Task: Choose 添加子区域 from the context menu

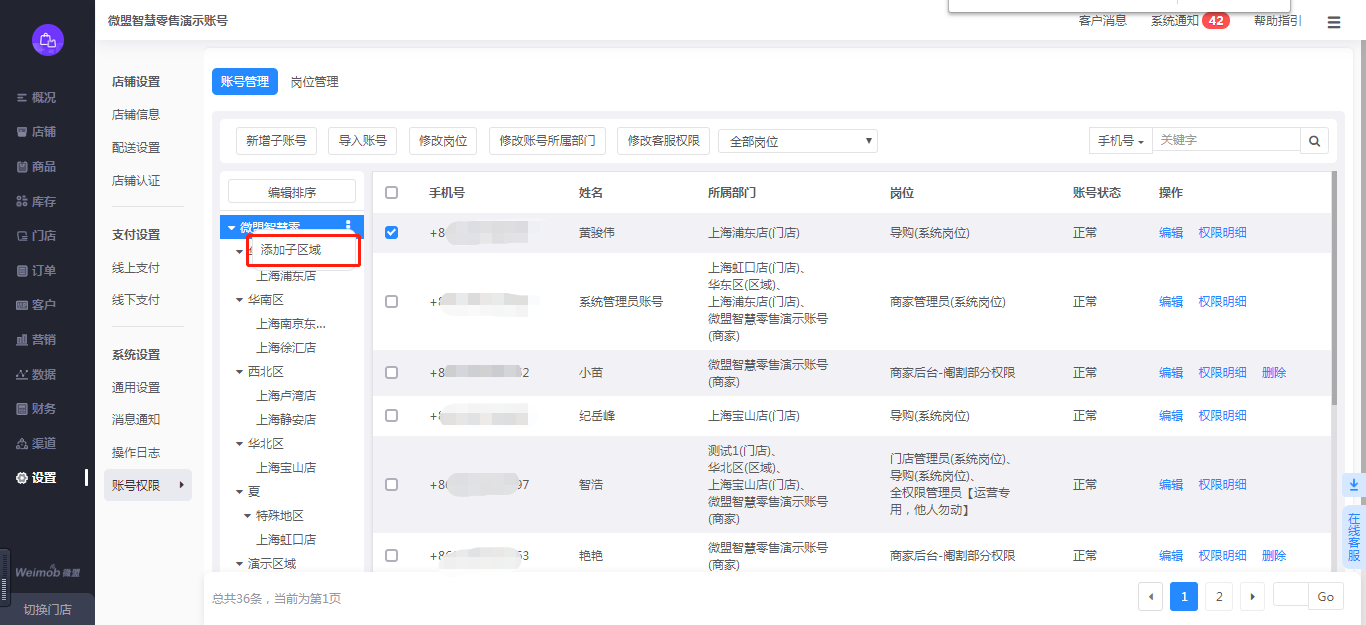Action: click(x=291, y=249)
